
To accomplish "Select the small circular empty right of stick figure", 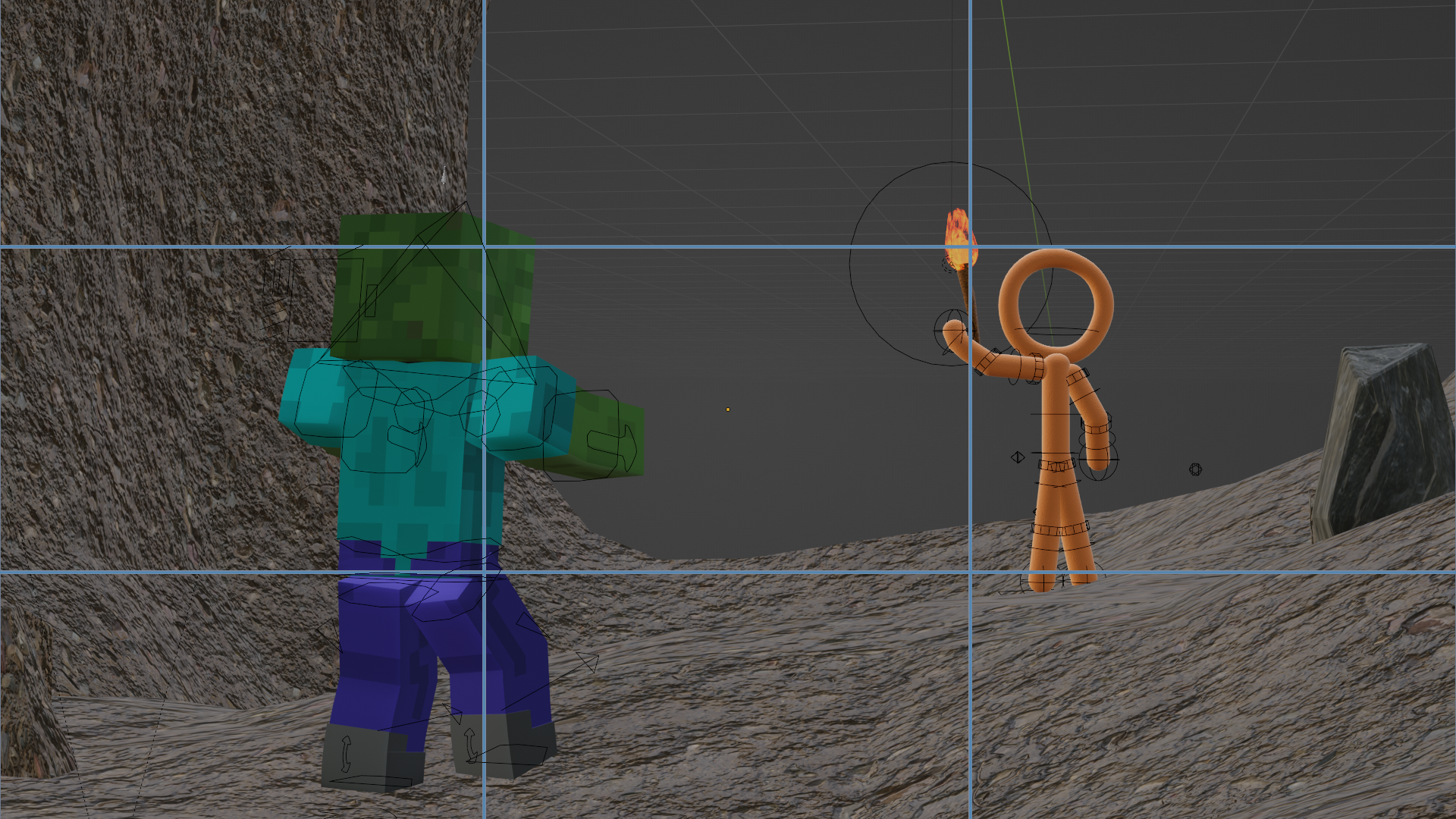I will point(1195,469).
